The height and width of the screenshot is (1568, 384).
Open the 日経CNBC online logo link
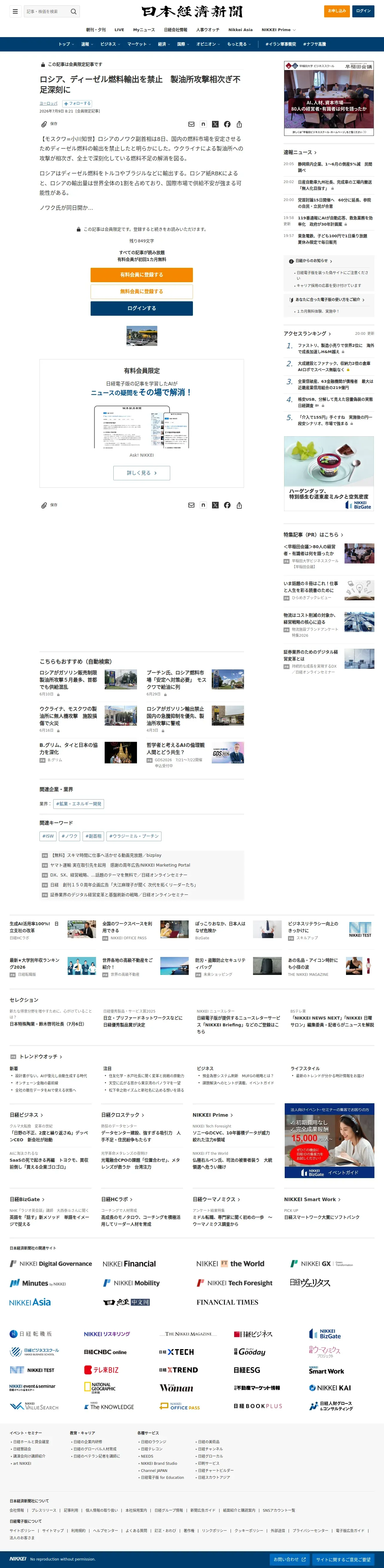tap(105, 1352)
